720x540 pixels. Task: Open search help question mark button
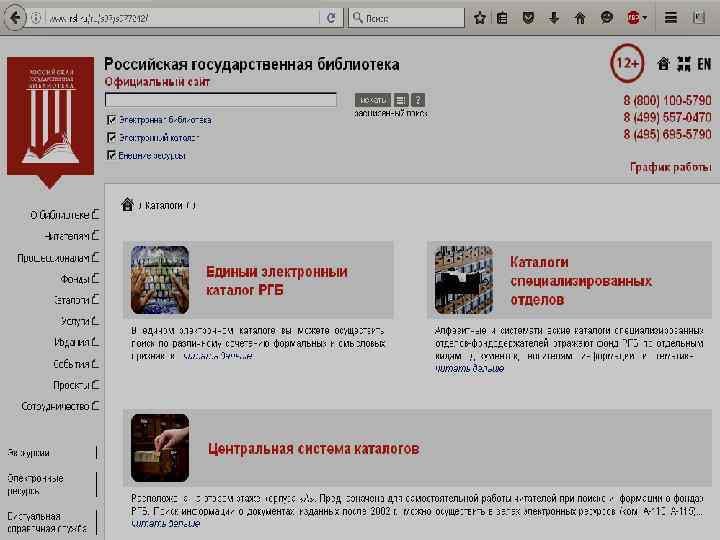[x=418, y=100]
